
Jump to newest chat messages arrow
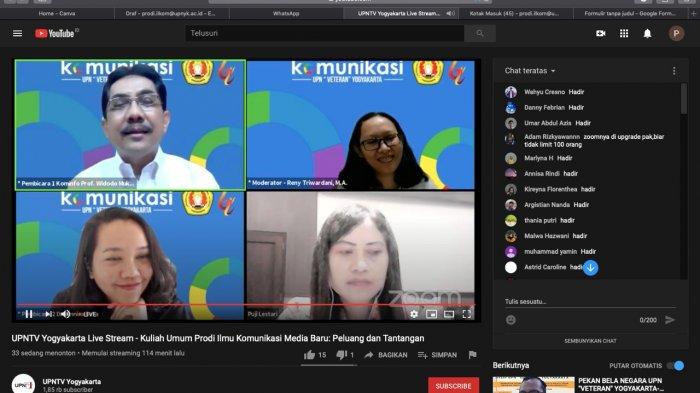click(x=590, y=268)
